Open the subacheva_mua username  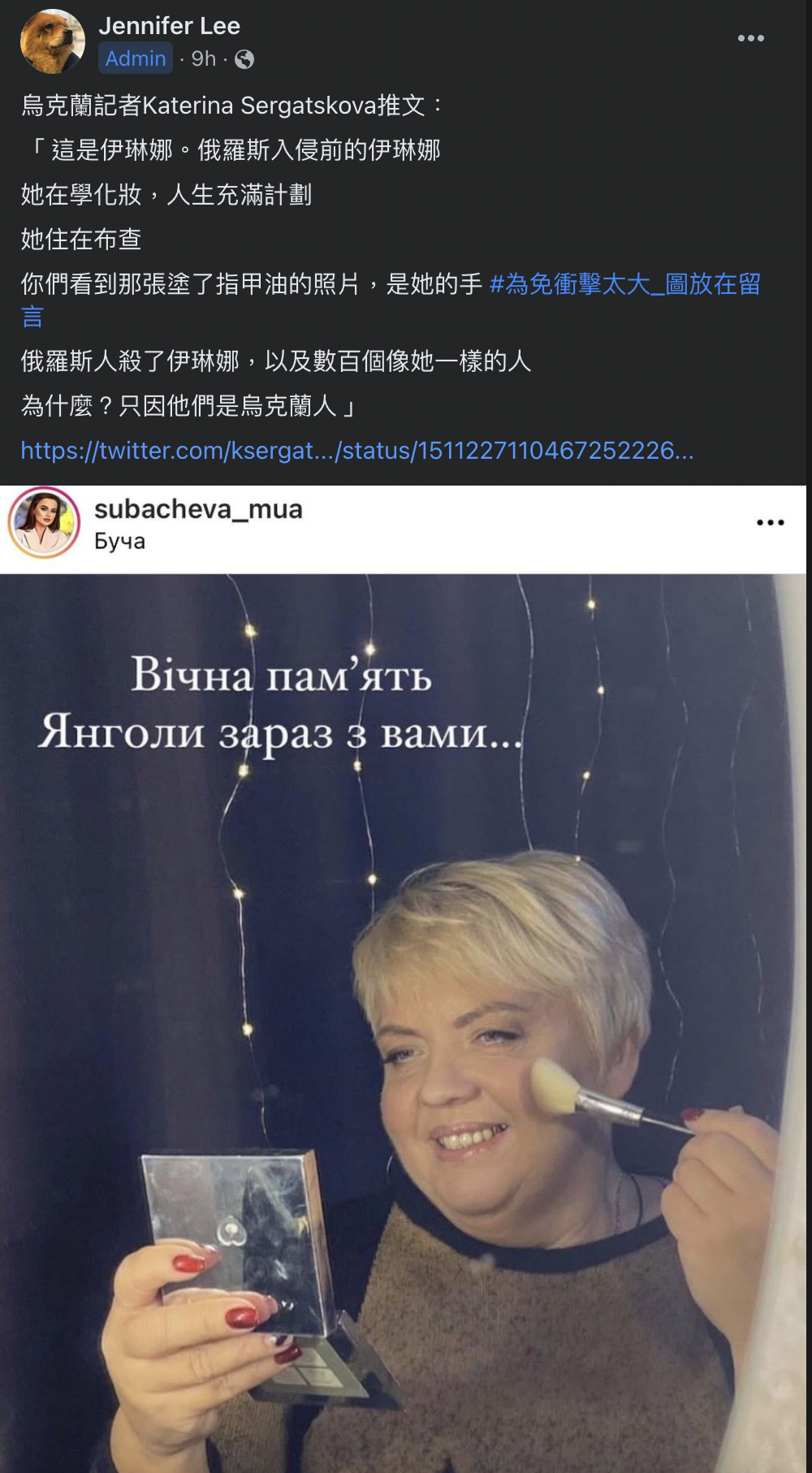pos(198,509)
